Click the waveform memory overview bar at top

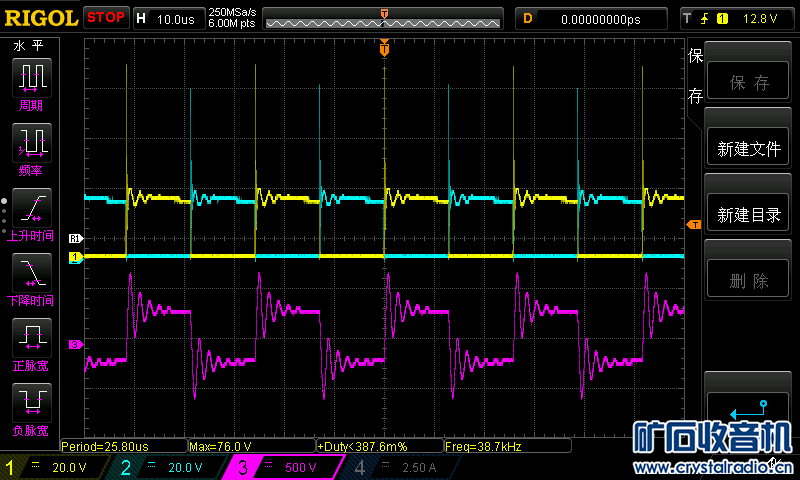click(383, 19)
